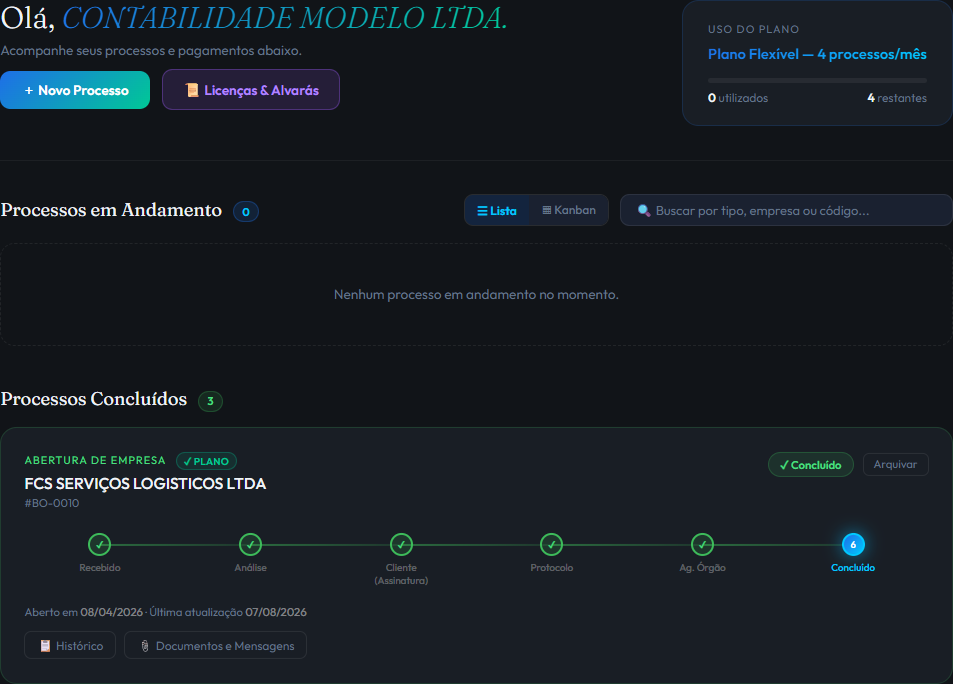Click the plan usage progress bar
This screenshot has width=953, height=684.
tap(817, 80)
